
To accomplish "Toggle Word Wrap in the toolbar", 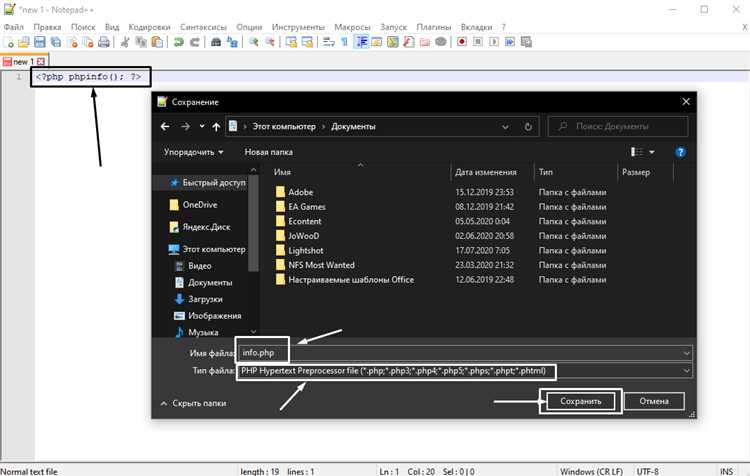I will point(329,42).
